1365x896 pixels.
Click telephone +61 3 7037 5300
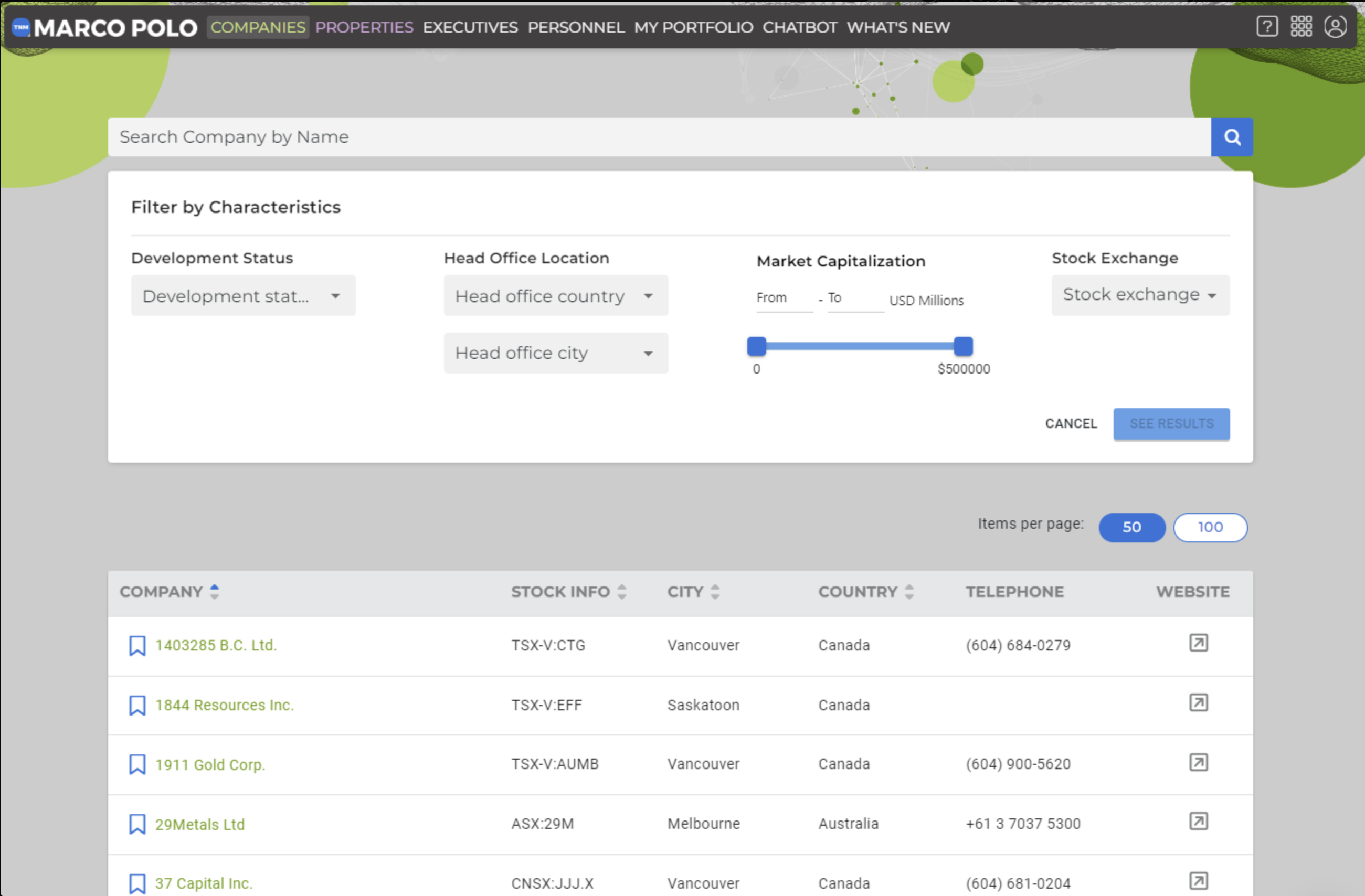click(x=1023, y=823)
